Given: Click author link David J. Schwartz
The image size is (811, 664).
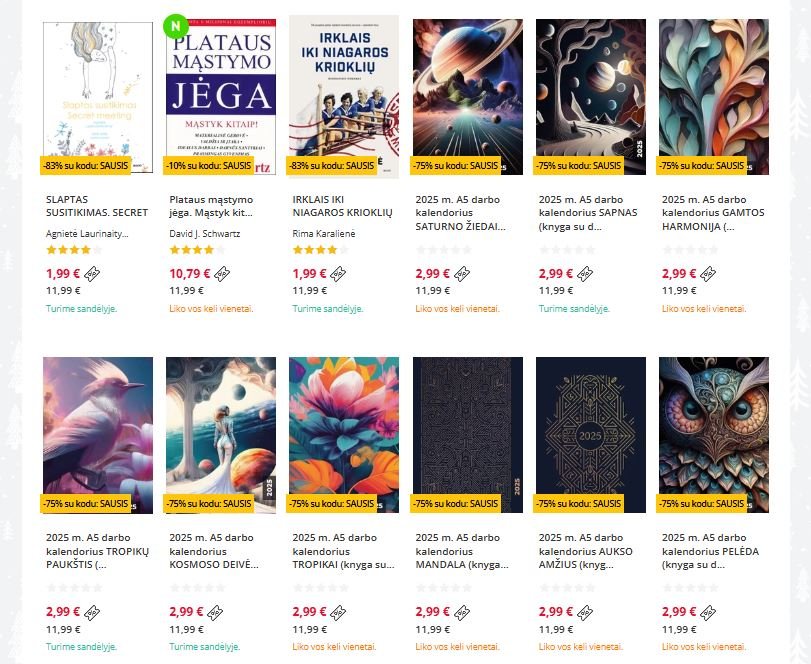Looking at the screenshot, I should point(205,234).
